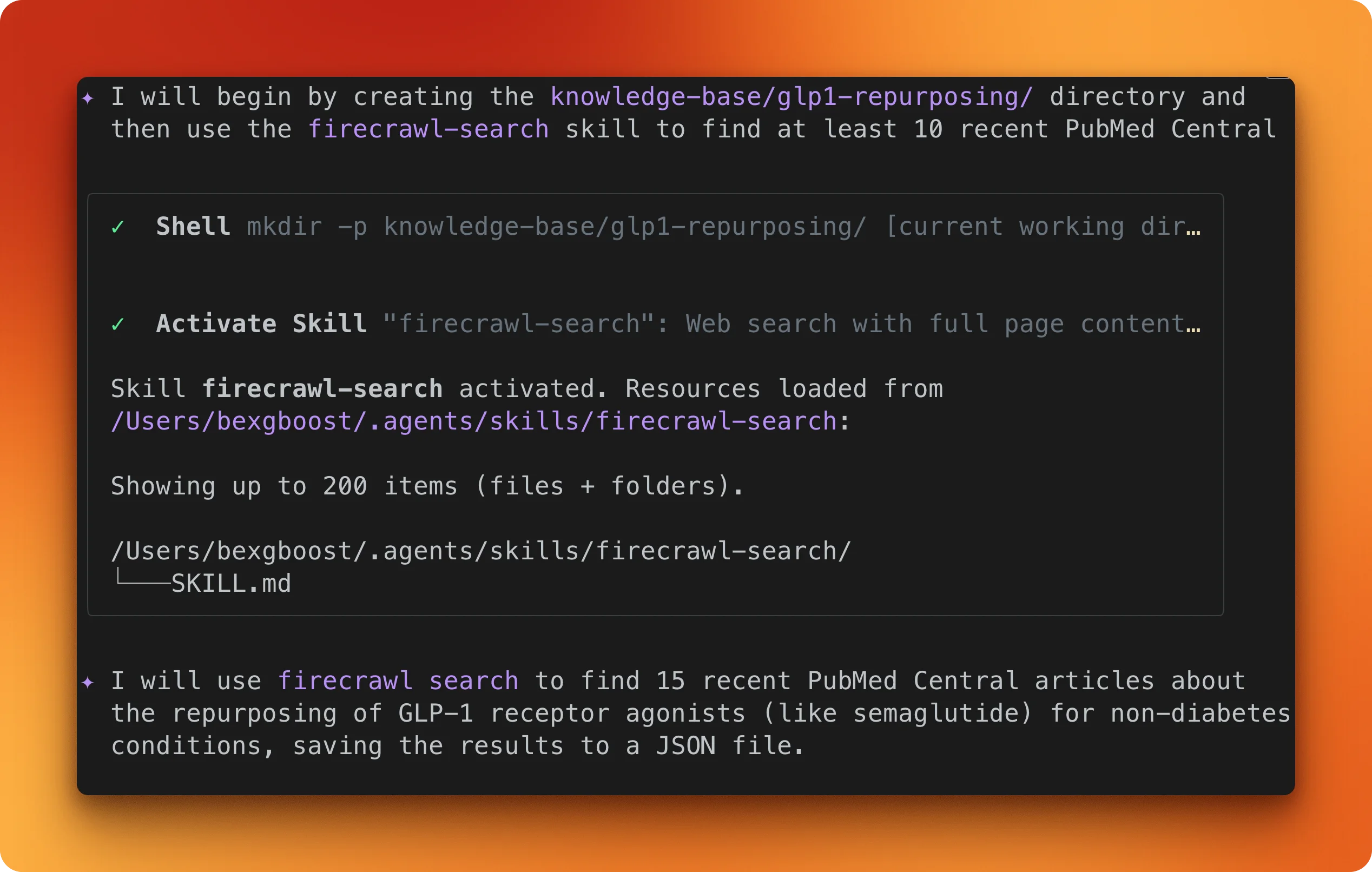Select the Shell command step
Viewport: 1372px width, 872px height.
coord(193,226)
